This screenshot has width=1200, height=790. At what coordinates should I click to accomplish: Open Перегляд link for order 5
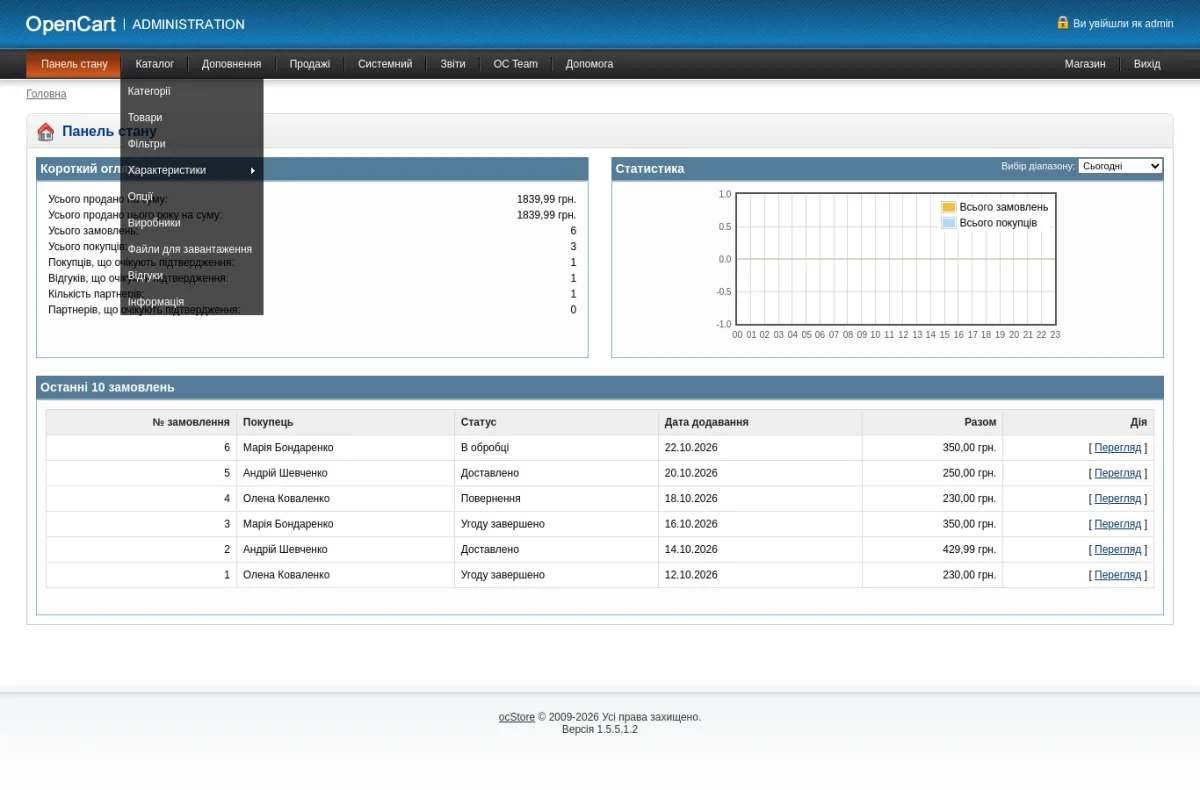(x=1118, y=473)
